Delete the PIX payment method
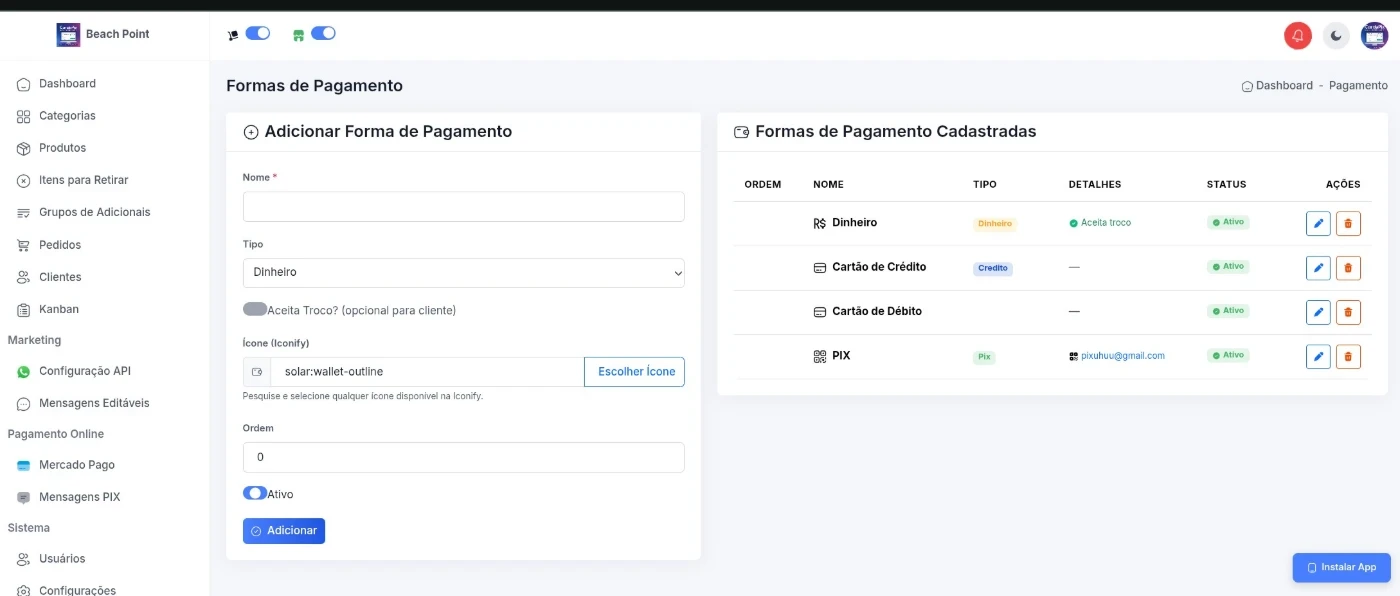 pyautogui.click(x=1348, y=356)
